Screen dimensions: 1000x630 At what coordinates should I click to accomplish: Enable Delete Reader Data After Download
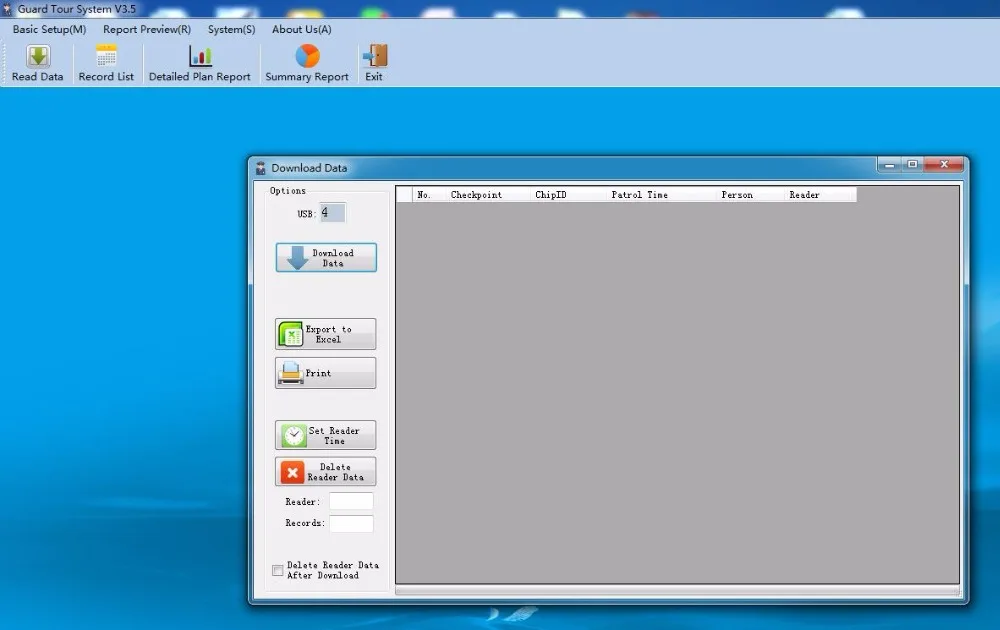[277, 570]
